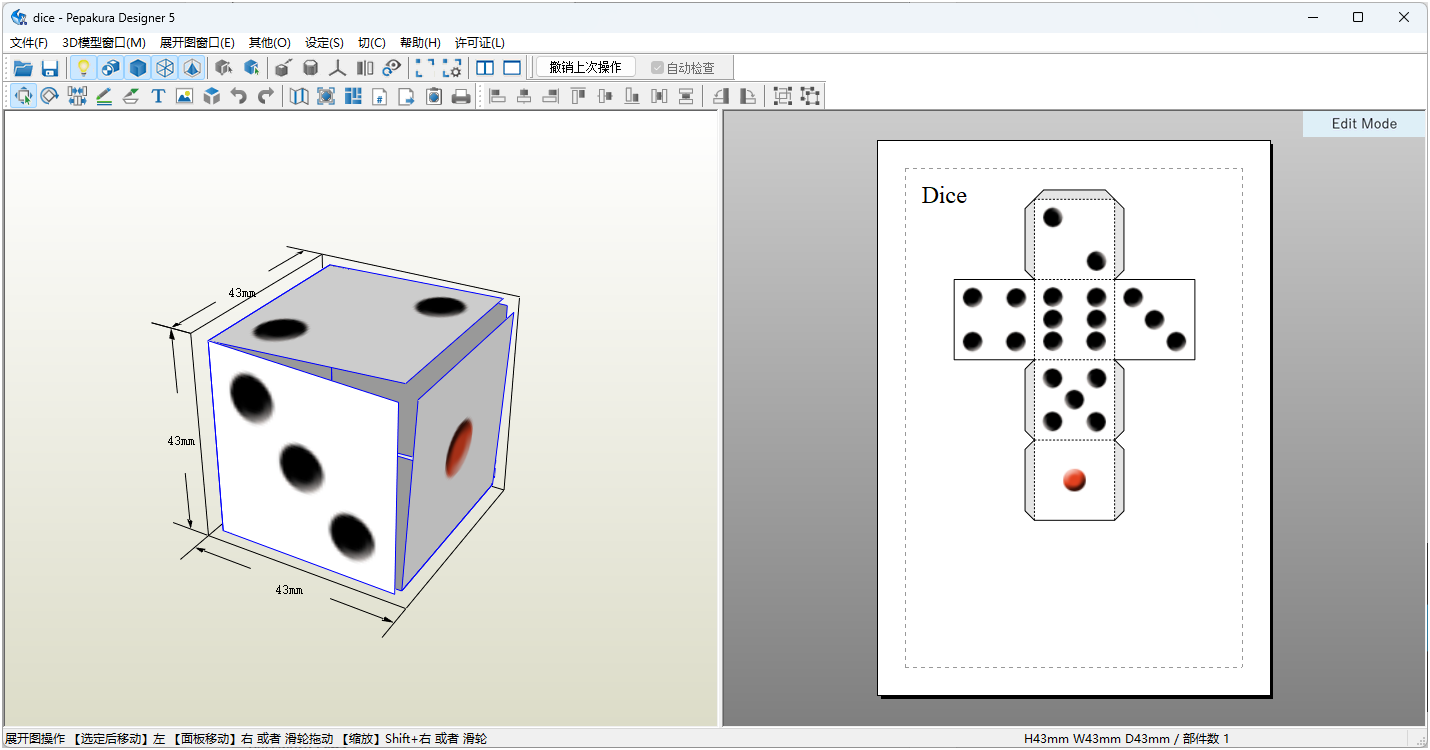Click the group selection icon
This screenshot has height=750, width=1430.
click(783, 96)
